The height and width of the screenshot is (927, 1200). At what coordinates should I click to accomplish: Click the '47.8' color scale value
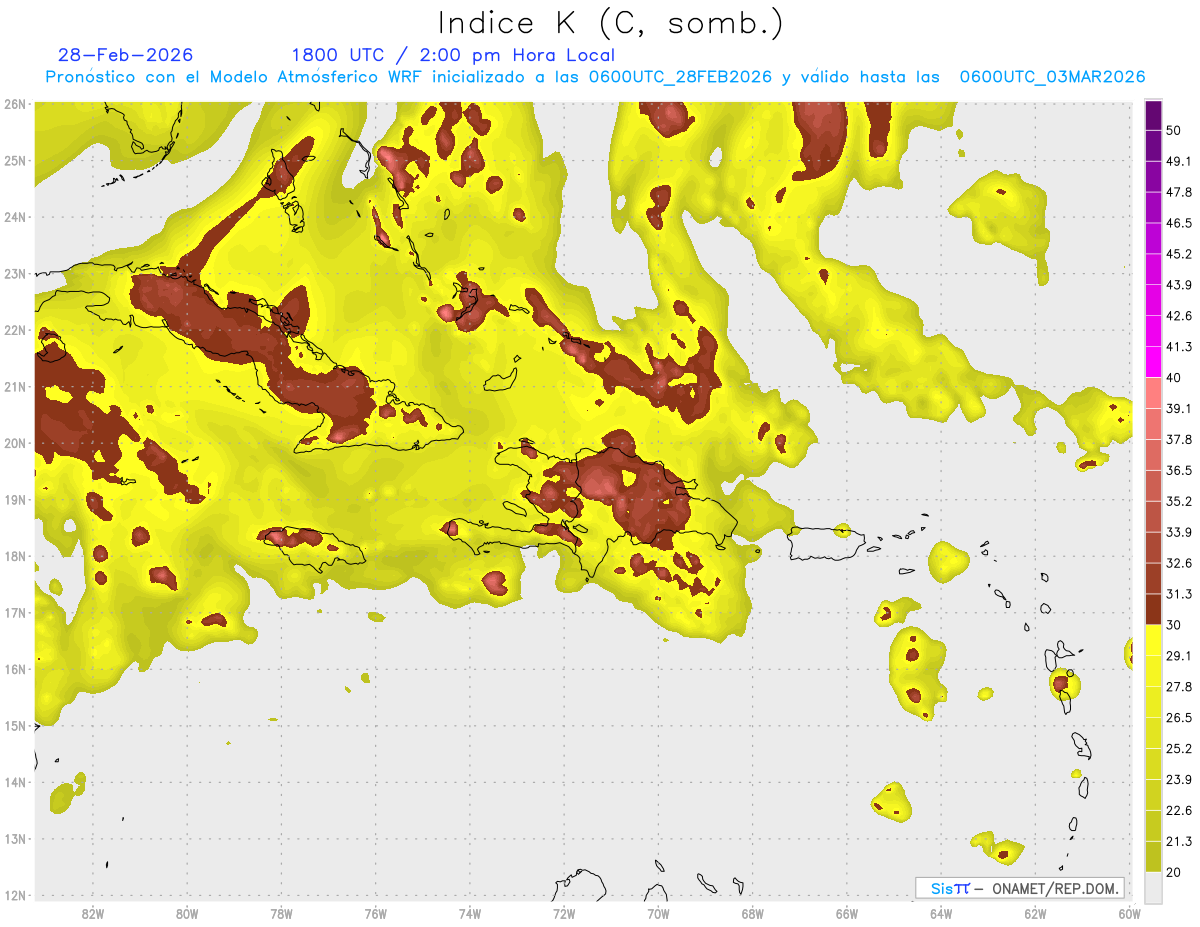(1178, 192)
